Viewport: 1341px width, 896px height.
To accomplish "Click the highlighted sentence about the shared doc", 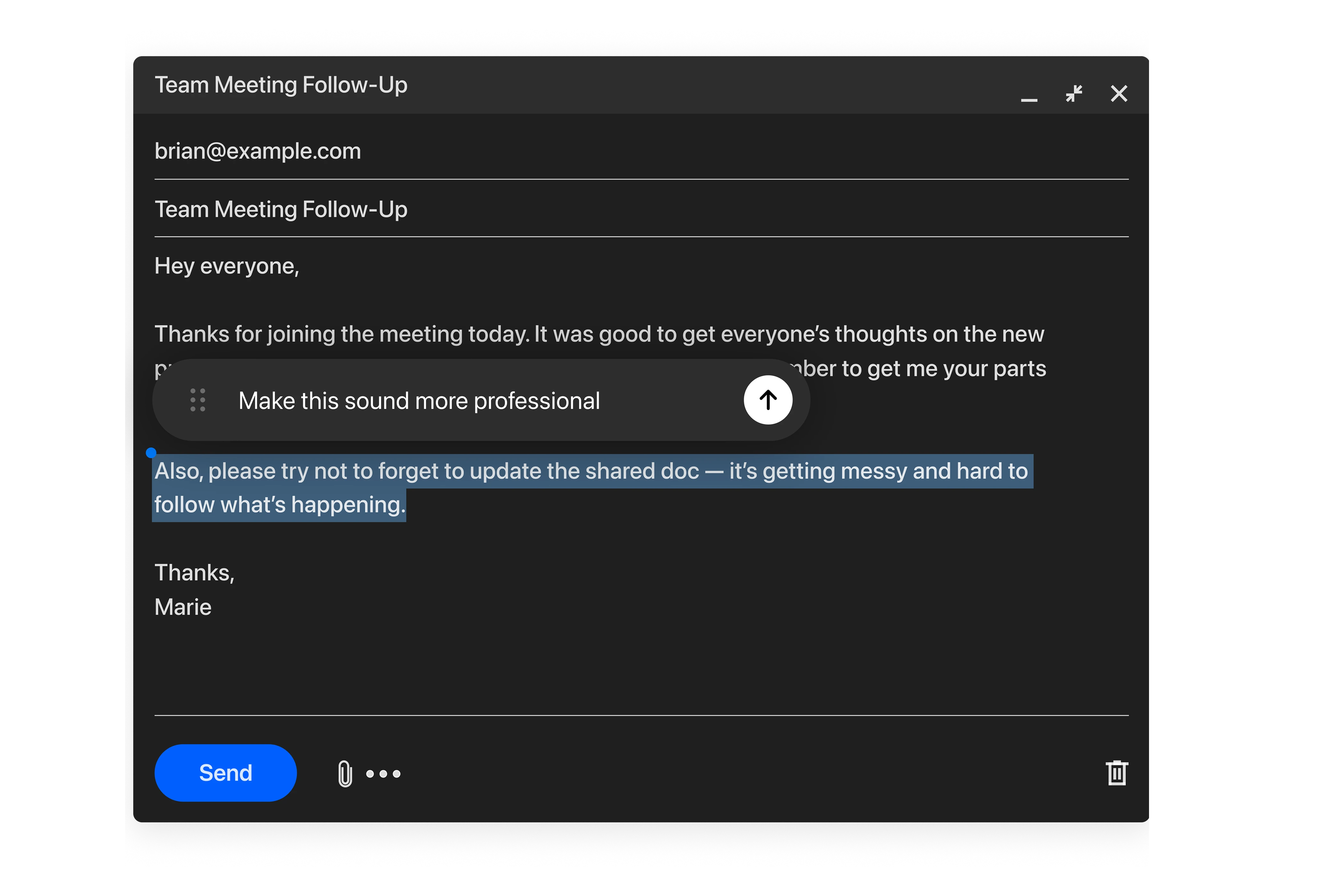I will [589, 471].
